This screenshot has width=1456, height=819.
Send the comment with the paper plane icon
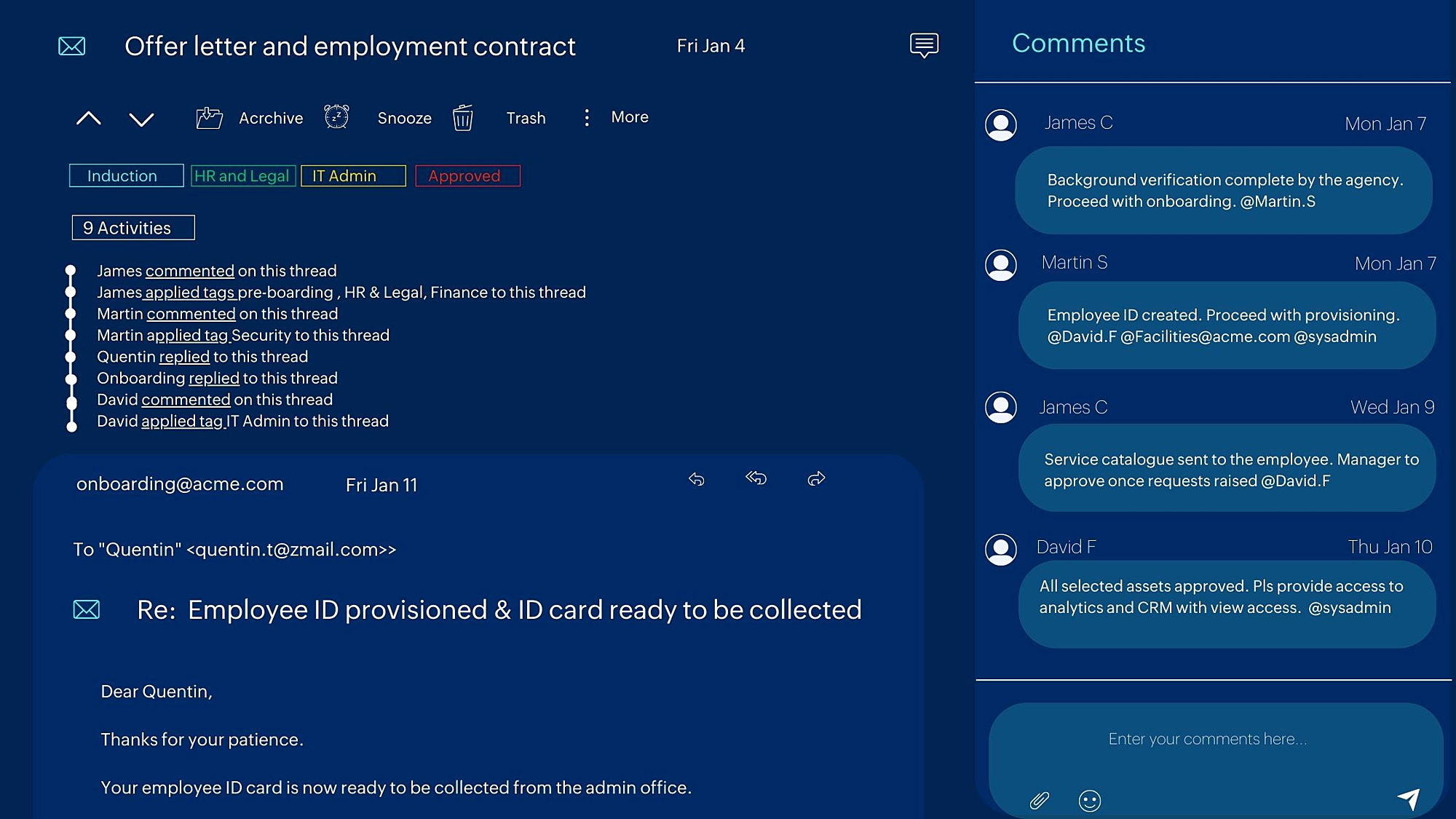(1409, 799)
